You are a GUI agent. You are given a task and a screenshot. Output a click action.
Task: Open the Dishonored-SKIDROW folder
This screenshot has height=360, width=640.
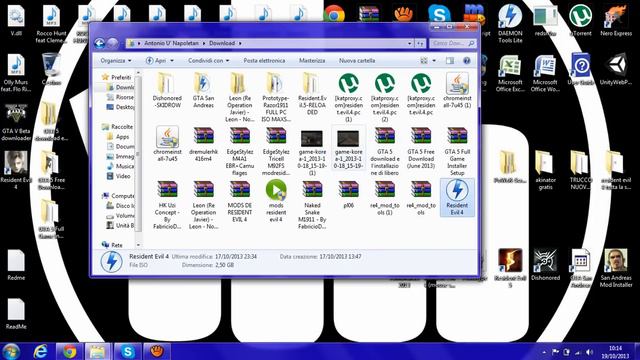[167, 91]
